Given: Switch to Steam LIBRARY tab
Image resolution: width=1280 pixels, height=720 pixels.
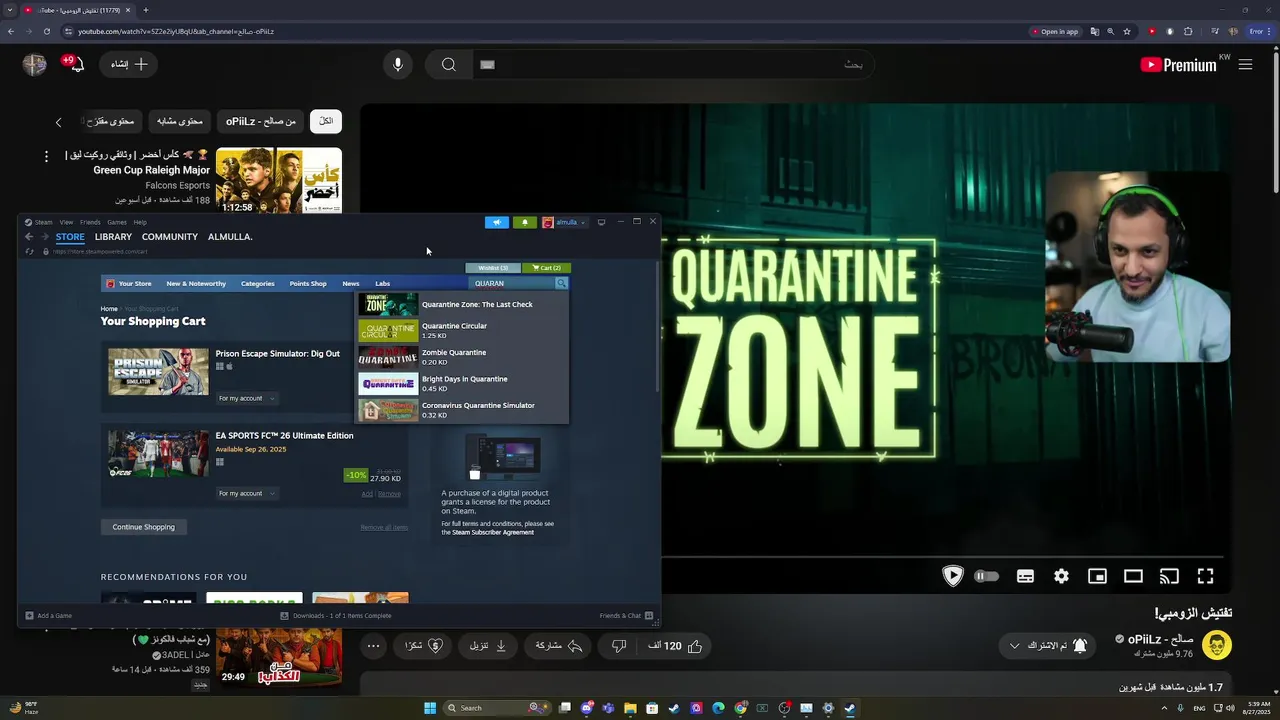Looking at the screenshot, I should [113, 237].
